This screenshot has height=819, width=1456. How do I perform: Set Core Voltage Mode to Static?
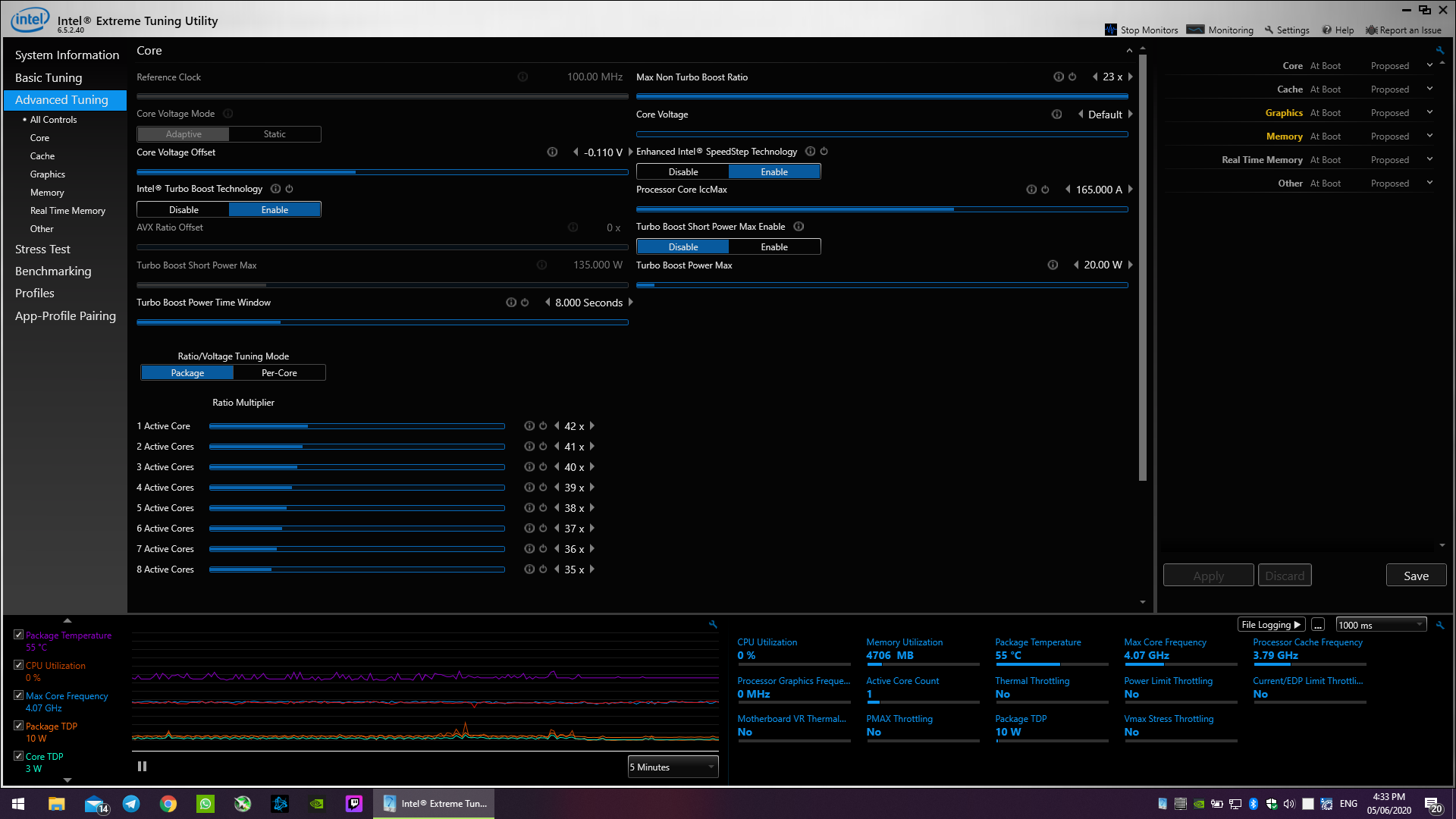click(x=275, y=134)
